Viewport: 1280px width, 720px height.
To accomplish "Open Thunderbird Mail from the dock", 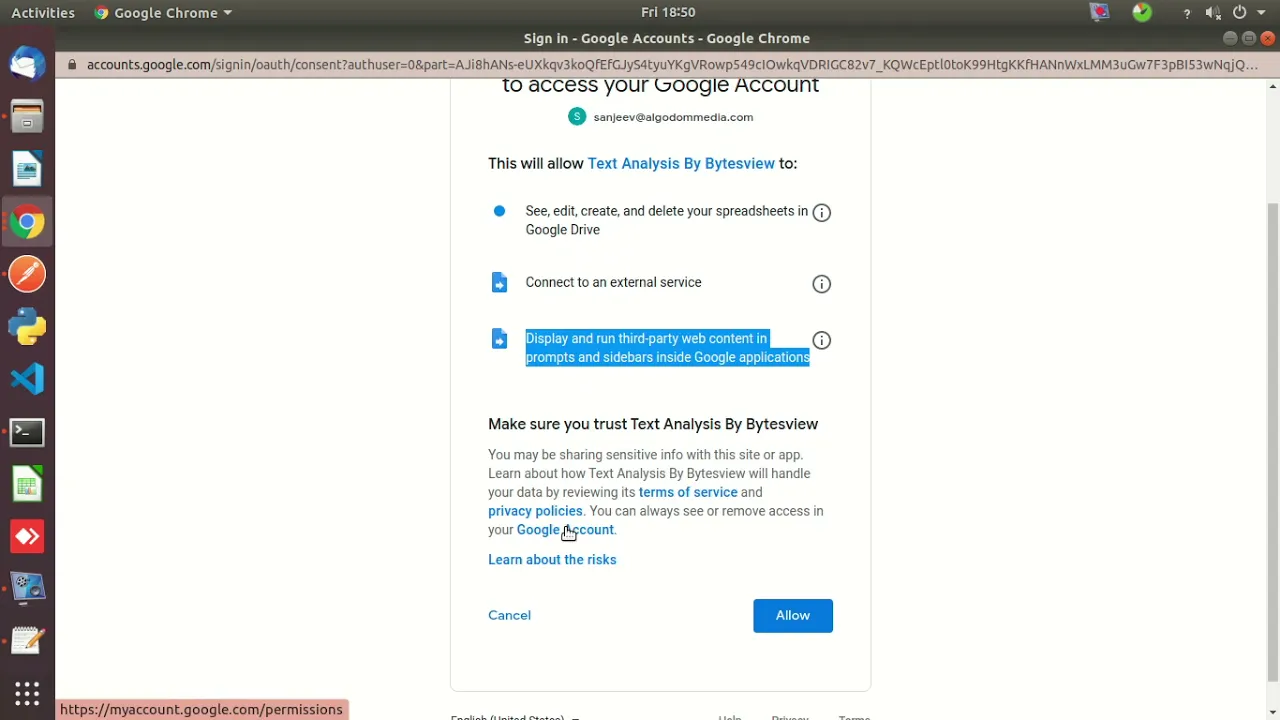I will tap(27, 64).
